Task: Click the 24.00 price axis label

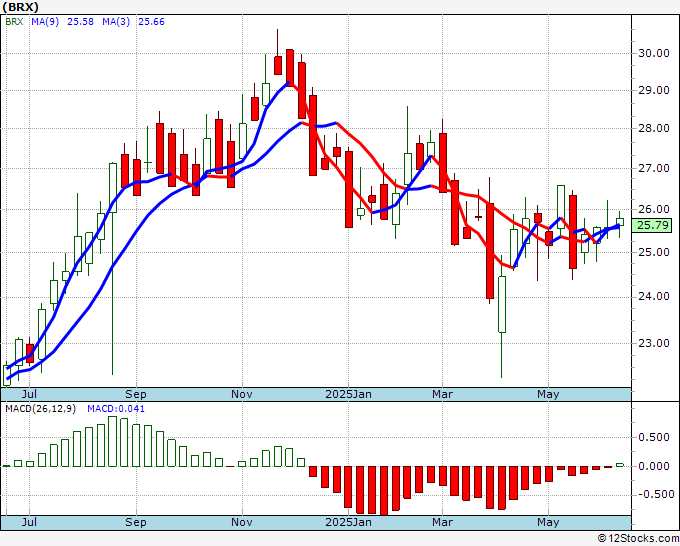Action: pyautogui.click(x=654, y=297)
